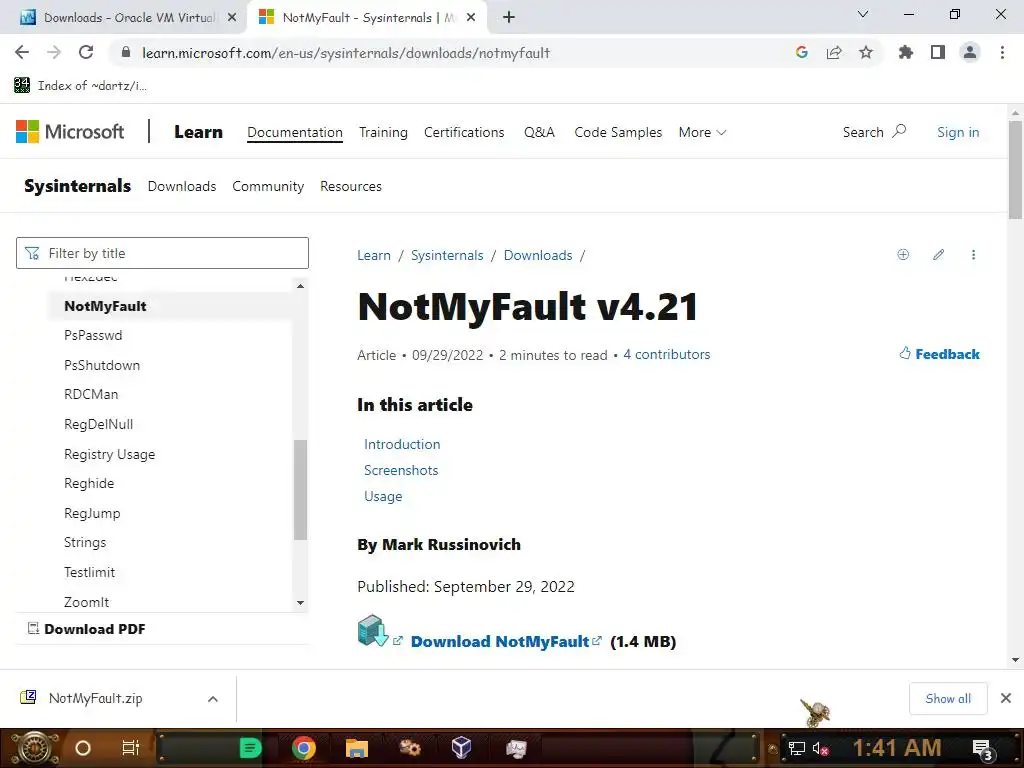The image size is (1024, 768).
Task: Click the Microsoft logo
Action: click(x=70, y=132)
